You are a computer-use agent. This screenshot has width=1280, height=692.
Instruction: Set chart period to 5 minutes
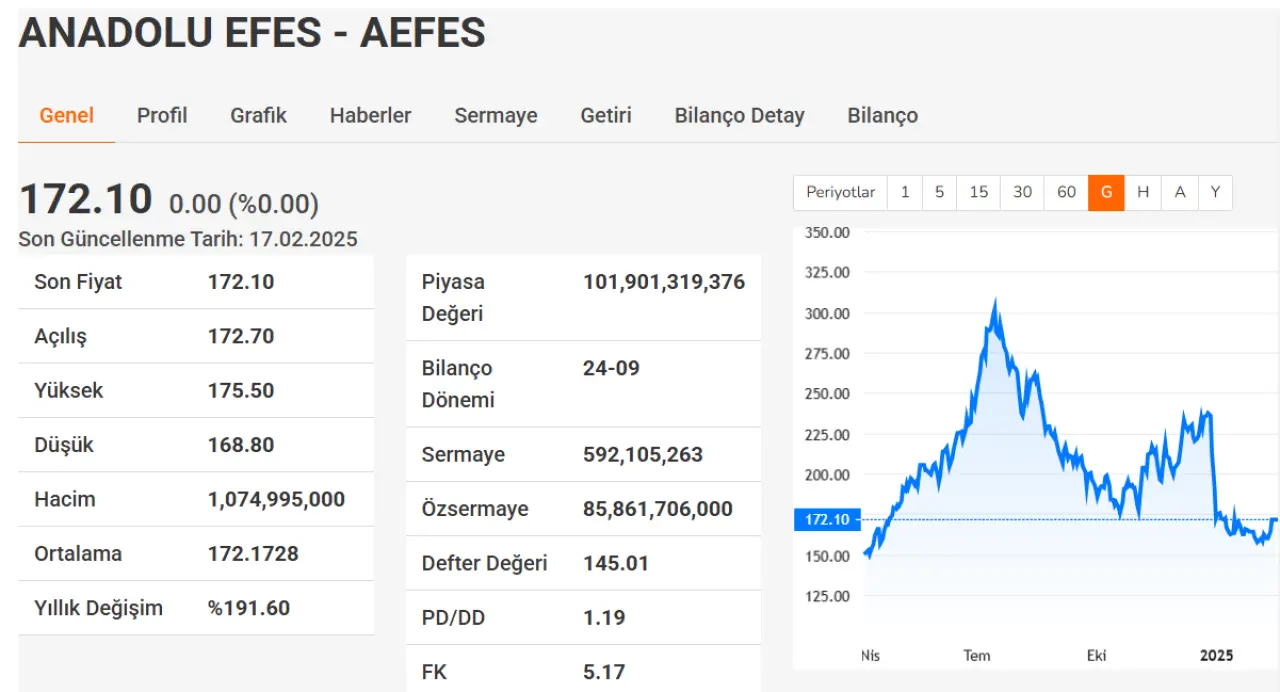[939, 192]
